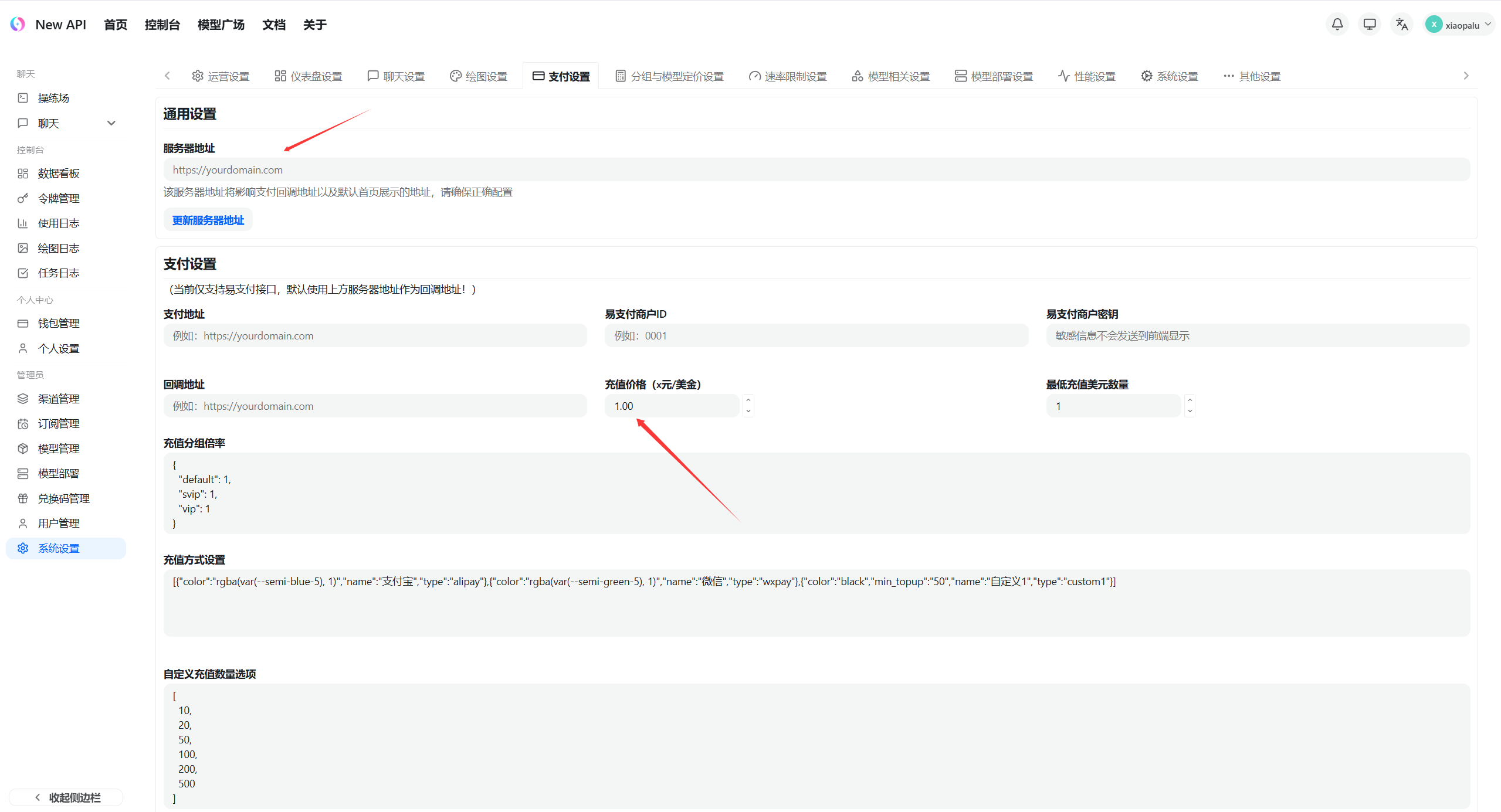Viewport: 1501px width, 812px height.
Task: Open 渠道管理 from the sidebar
Action: tap(59, 399)
